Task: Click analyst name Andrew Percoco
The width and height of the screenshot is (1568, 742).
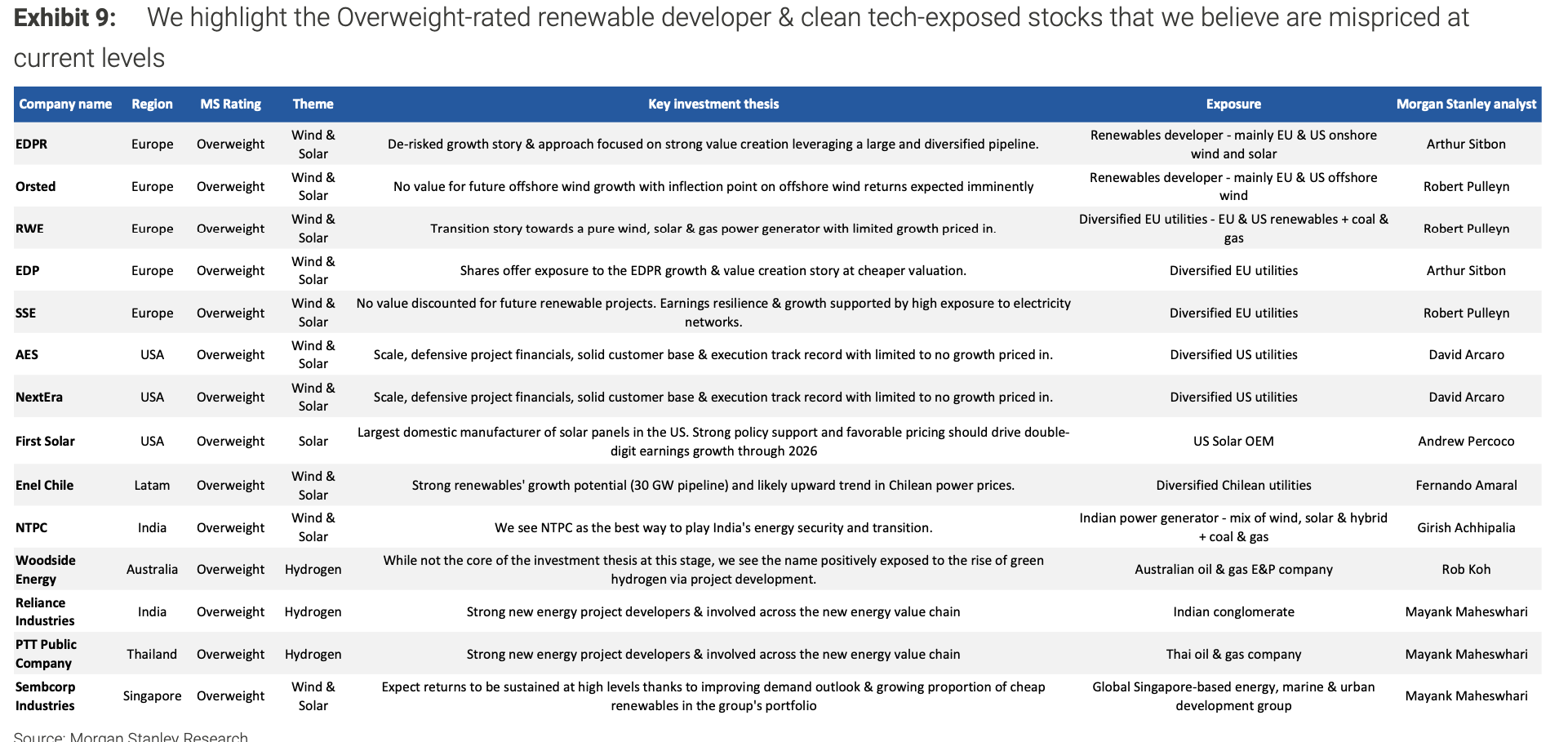Action: (1466, 441)
